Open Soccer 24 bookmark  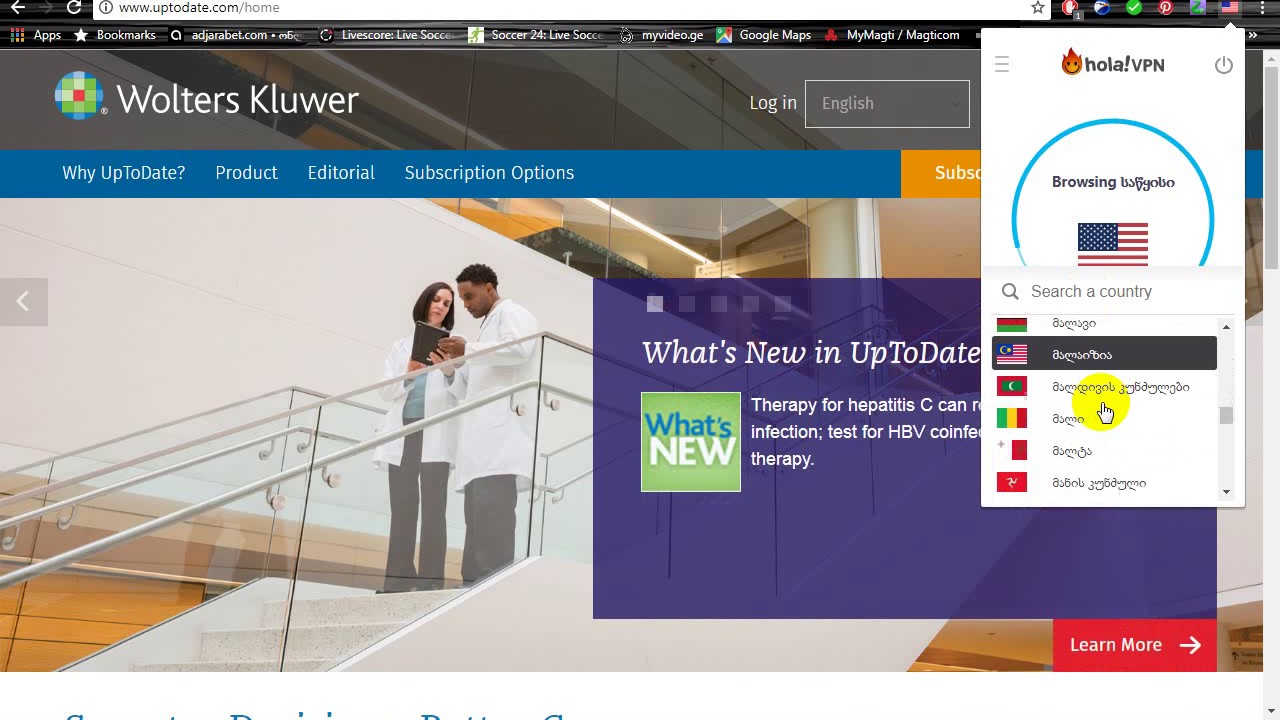coord(536,35)
